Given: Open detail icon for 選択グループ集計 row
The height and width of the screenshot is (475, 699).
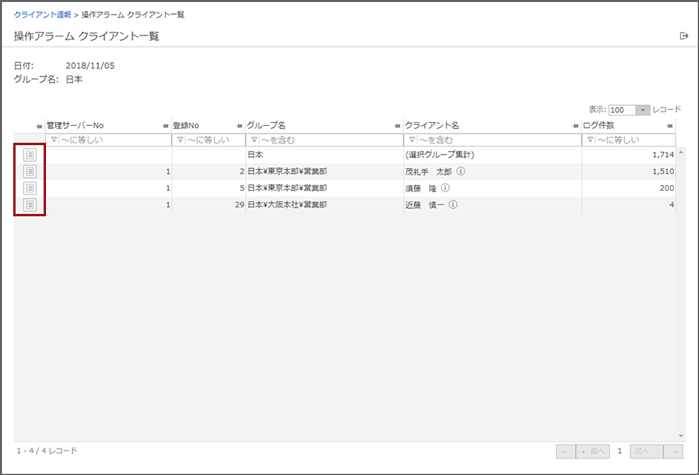Looking at the screenshot, I should pos(30,155).
